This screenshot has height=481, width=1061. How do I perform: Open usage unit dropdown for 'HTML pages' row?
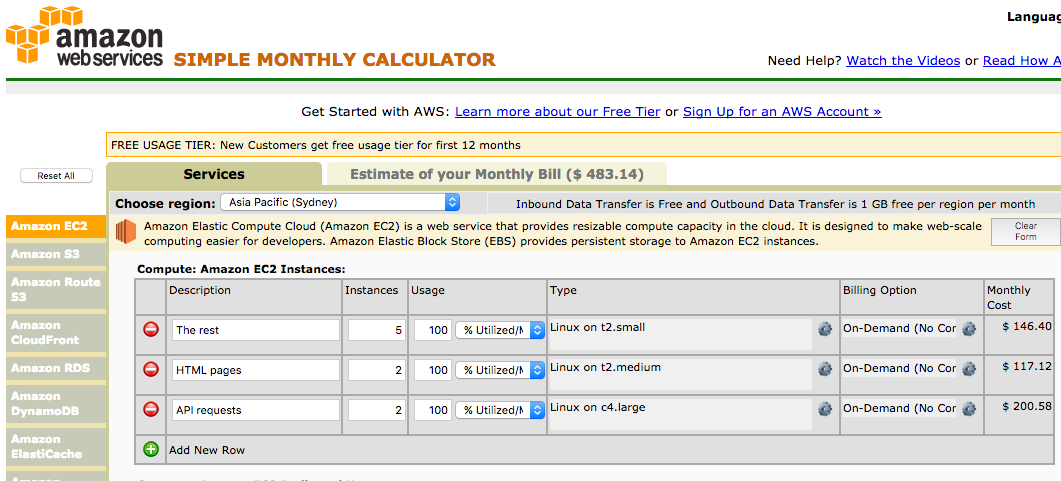[500, 370]
